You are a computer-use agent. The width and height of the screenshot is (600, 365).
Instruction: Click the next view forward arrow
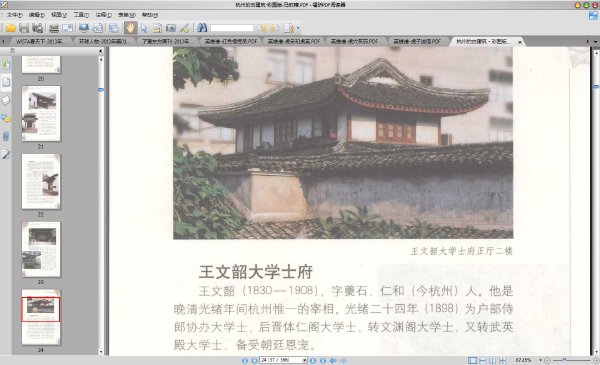(343, 360)
